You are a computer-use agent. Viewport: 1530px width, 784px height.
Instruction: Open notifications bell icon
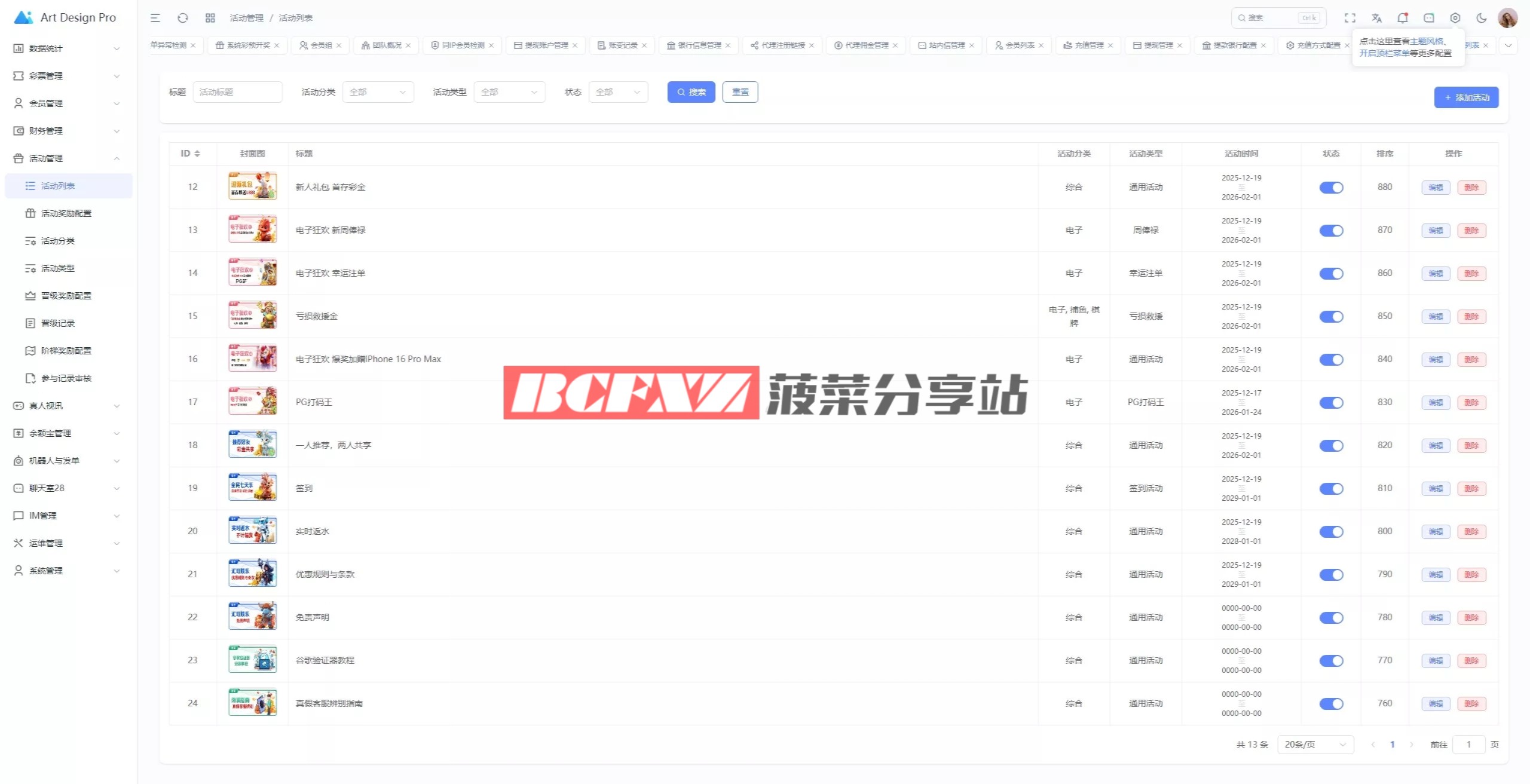point(1402,18)
